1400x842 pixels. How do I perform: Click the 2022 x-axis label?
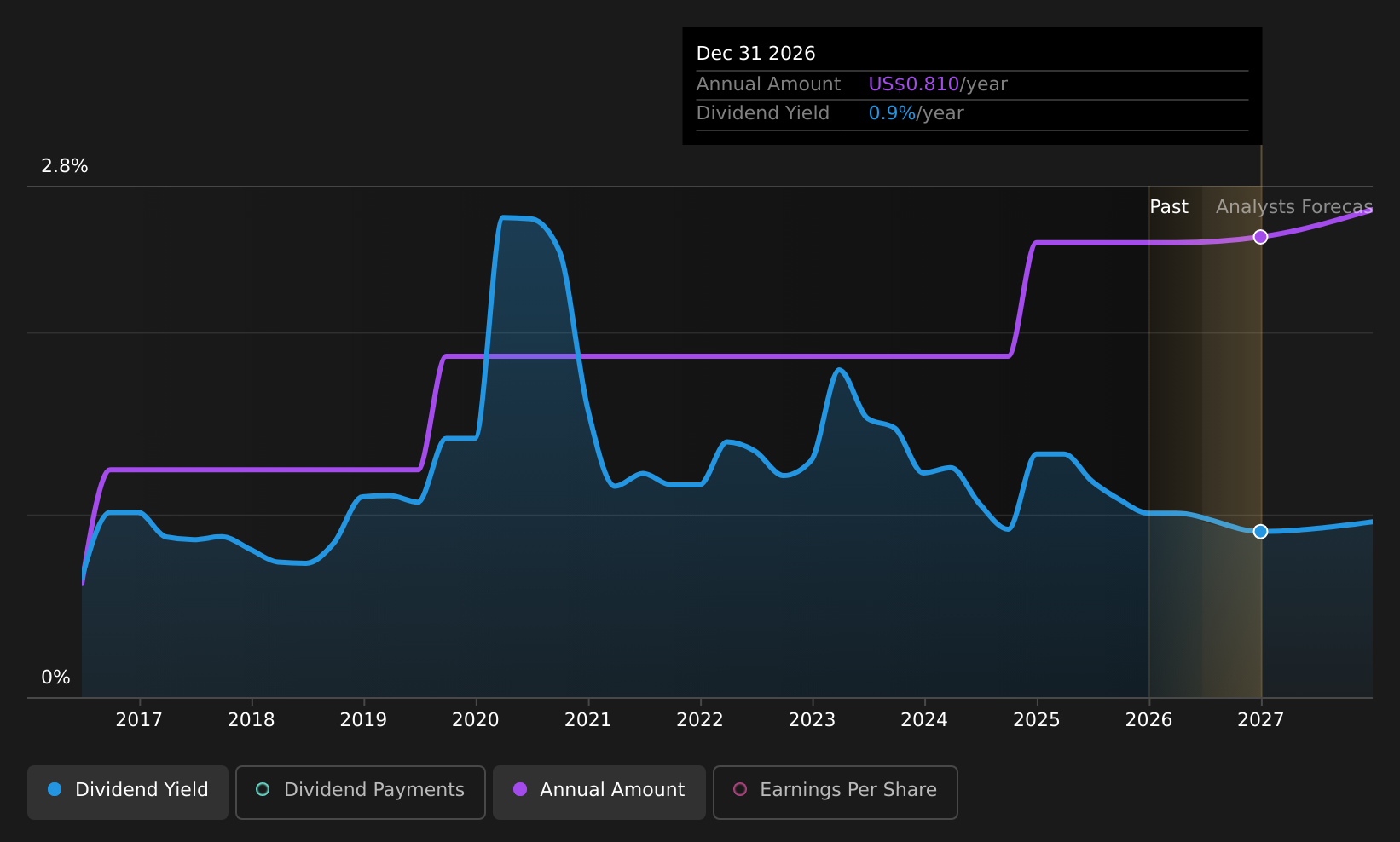(700, 720)
